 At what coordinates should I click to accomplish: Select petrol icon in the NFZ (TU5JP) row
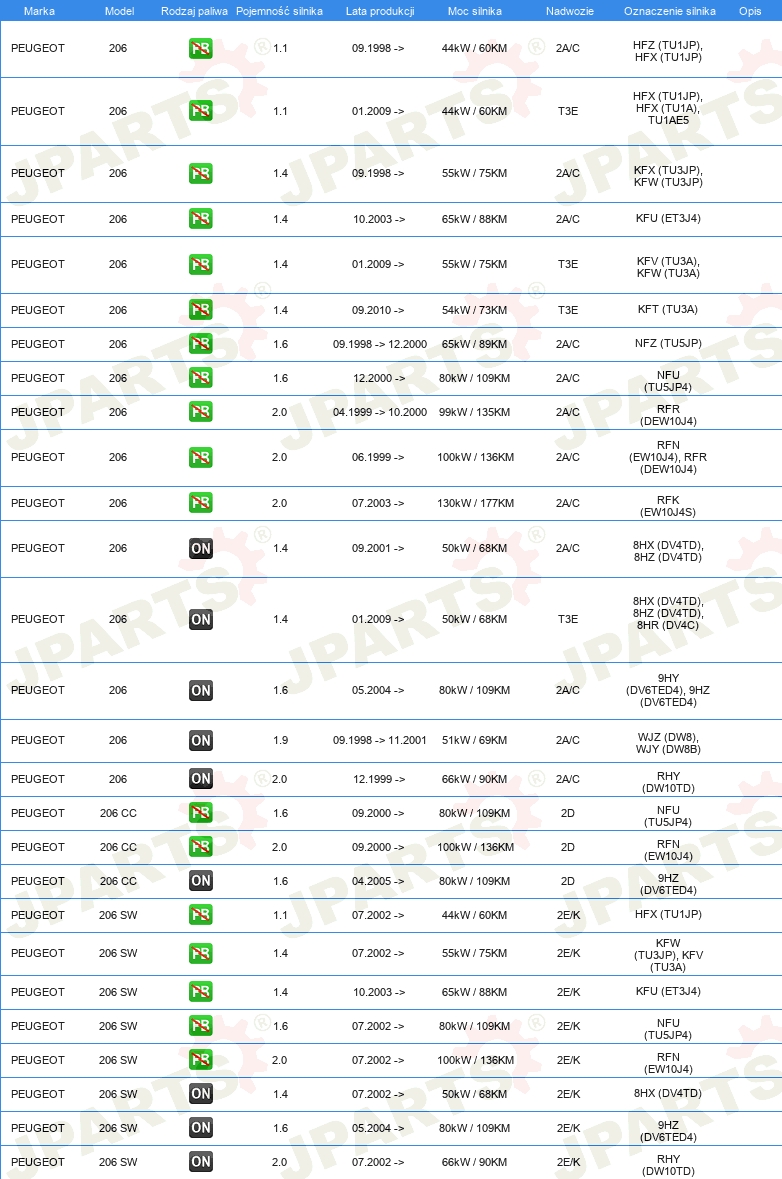(201, 344)
